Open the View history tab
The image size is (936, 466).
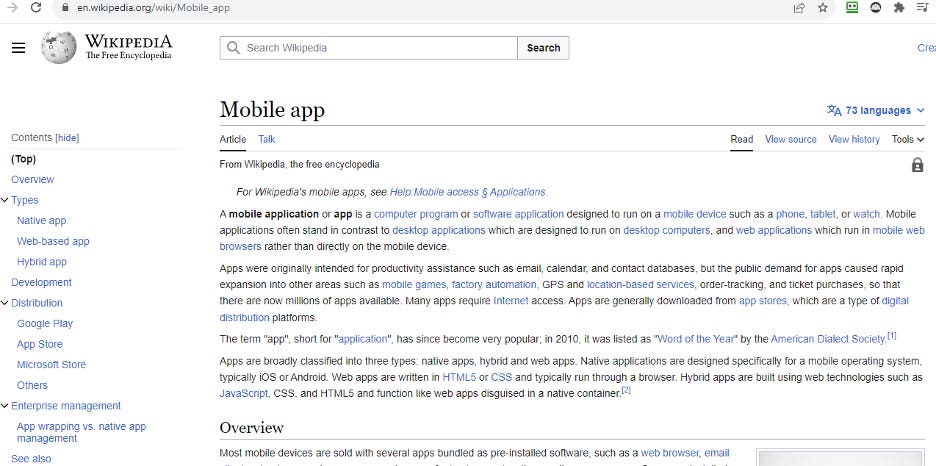coord(854,139)
